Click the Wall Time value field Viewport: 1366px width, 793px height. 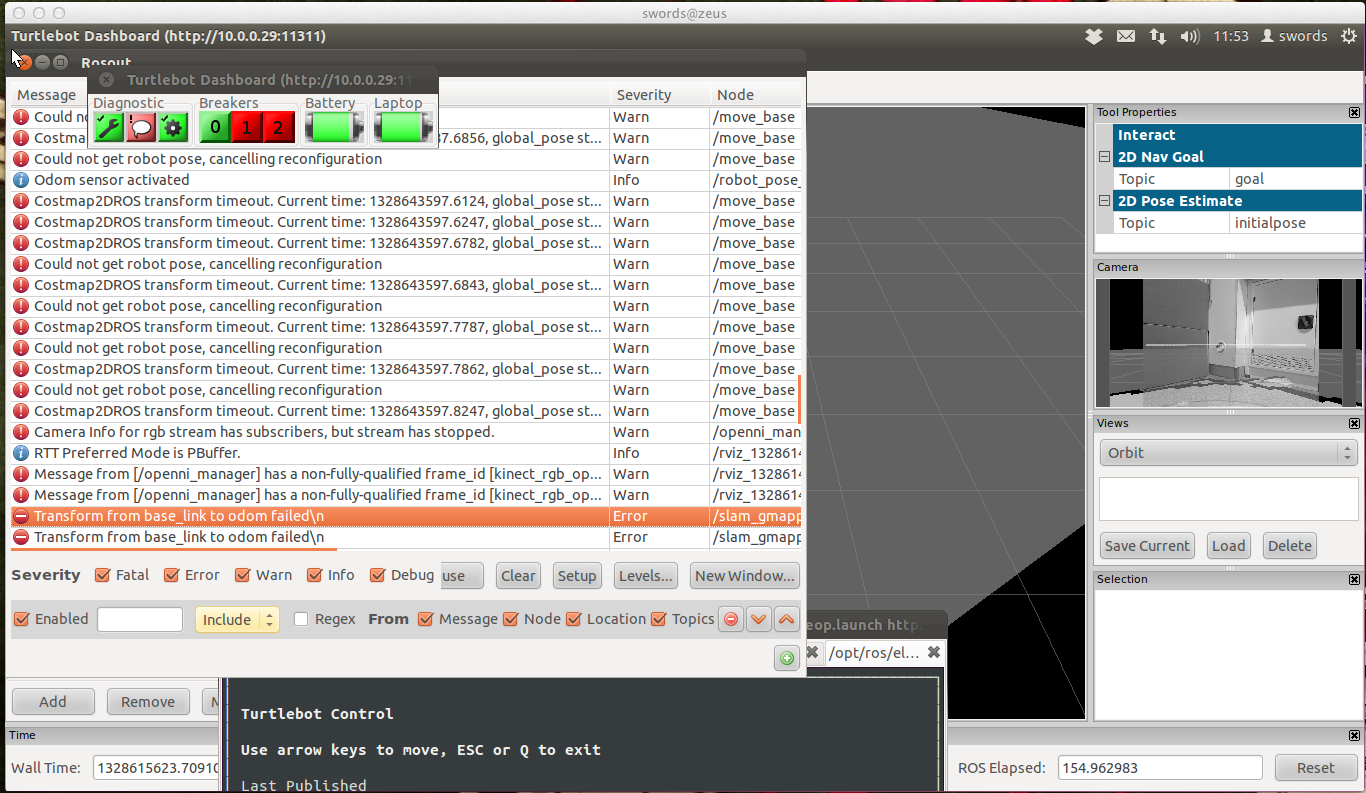pyautogui.click(x=157, y=768)
